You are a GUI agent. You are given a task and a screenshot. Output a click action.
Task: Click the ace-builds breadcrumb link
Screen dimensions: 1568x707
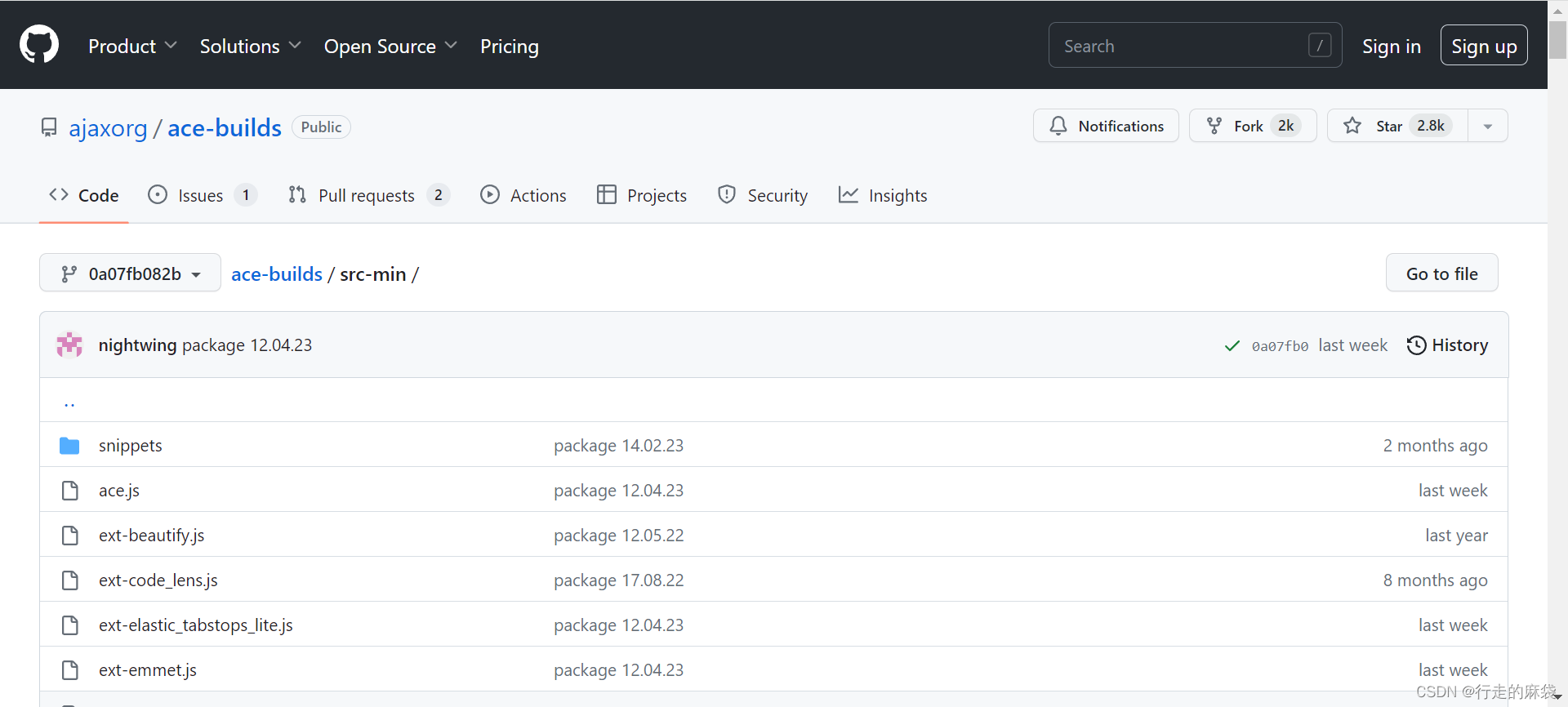(x=277, y=274)
